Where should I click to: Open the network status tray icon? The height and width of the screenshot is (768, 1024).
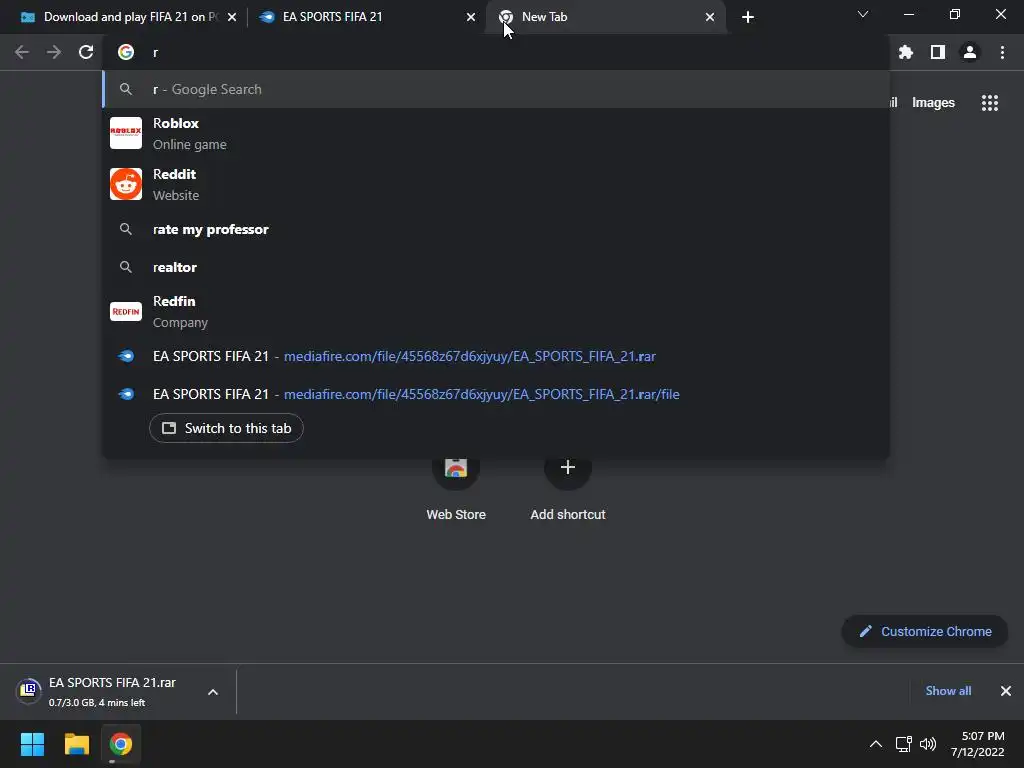point(903,744)
